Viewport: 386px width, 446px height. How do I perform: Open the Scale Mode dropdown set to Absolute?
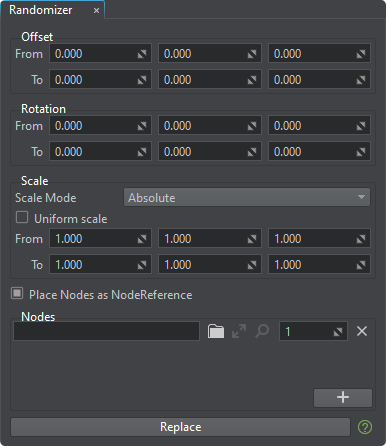click(247, 197)
